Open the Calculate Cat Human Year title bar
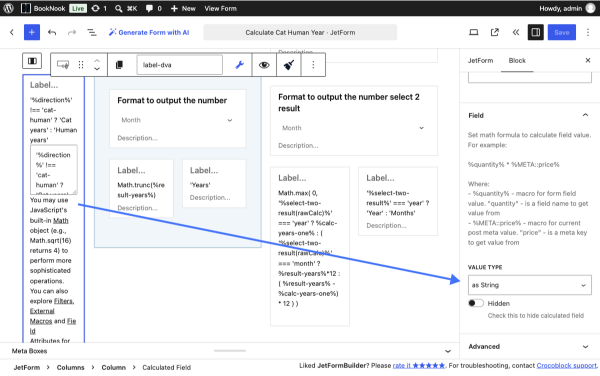Image resolution: width=600 pixels, height=376 pixels. pos(300,32)
